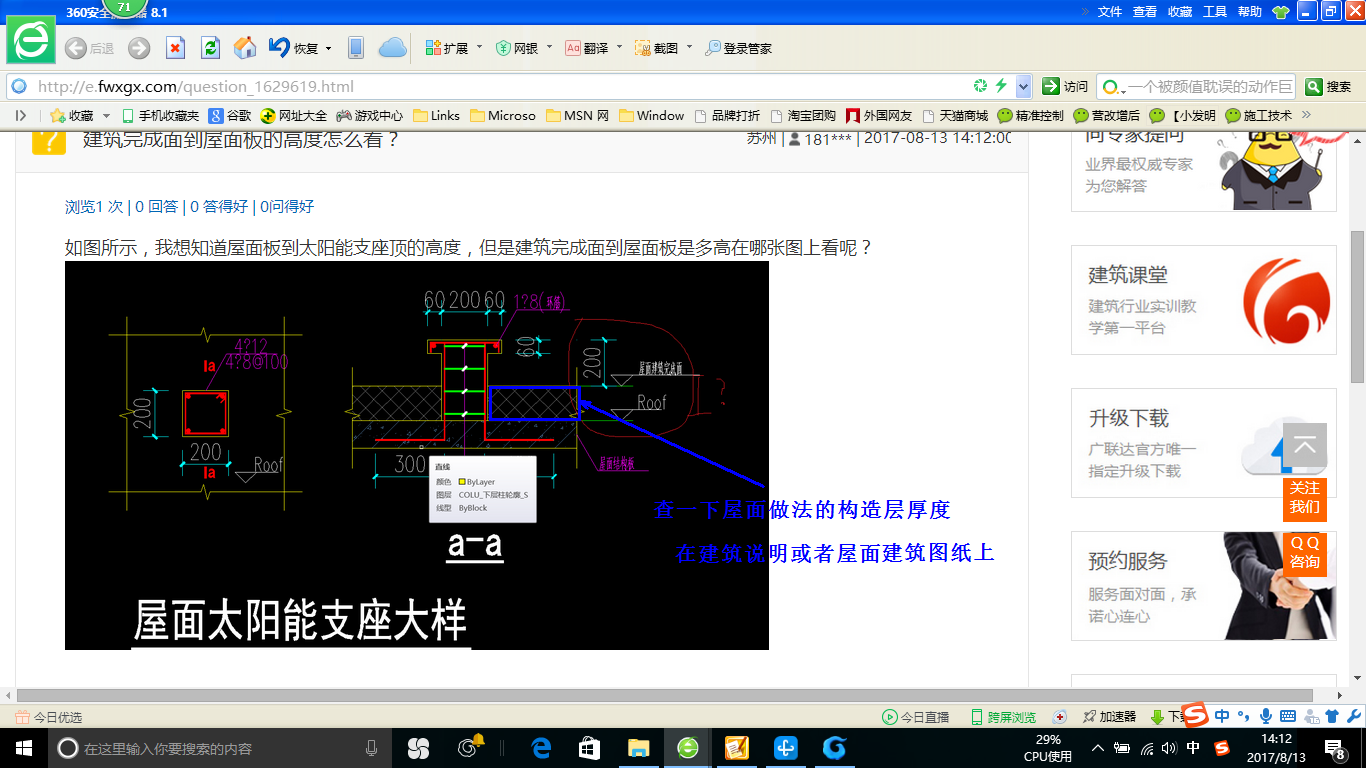Viewport: 1366px width, 768px height.
Task: Click the browser Back (后退) button
Action: [89, 48]
